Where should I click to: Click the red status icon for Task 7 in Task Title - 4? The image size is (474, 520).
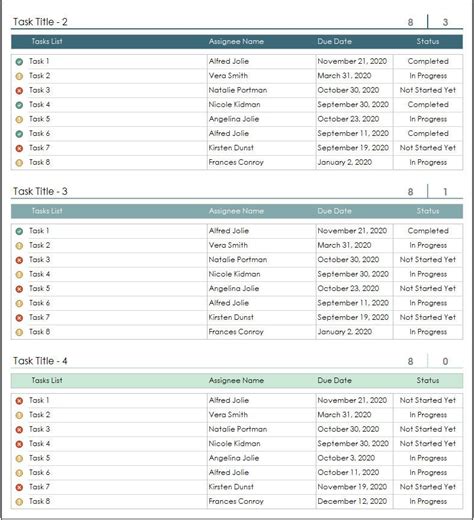pos(19,487)
